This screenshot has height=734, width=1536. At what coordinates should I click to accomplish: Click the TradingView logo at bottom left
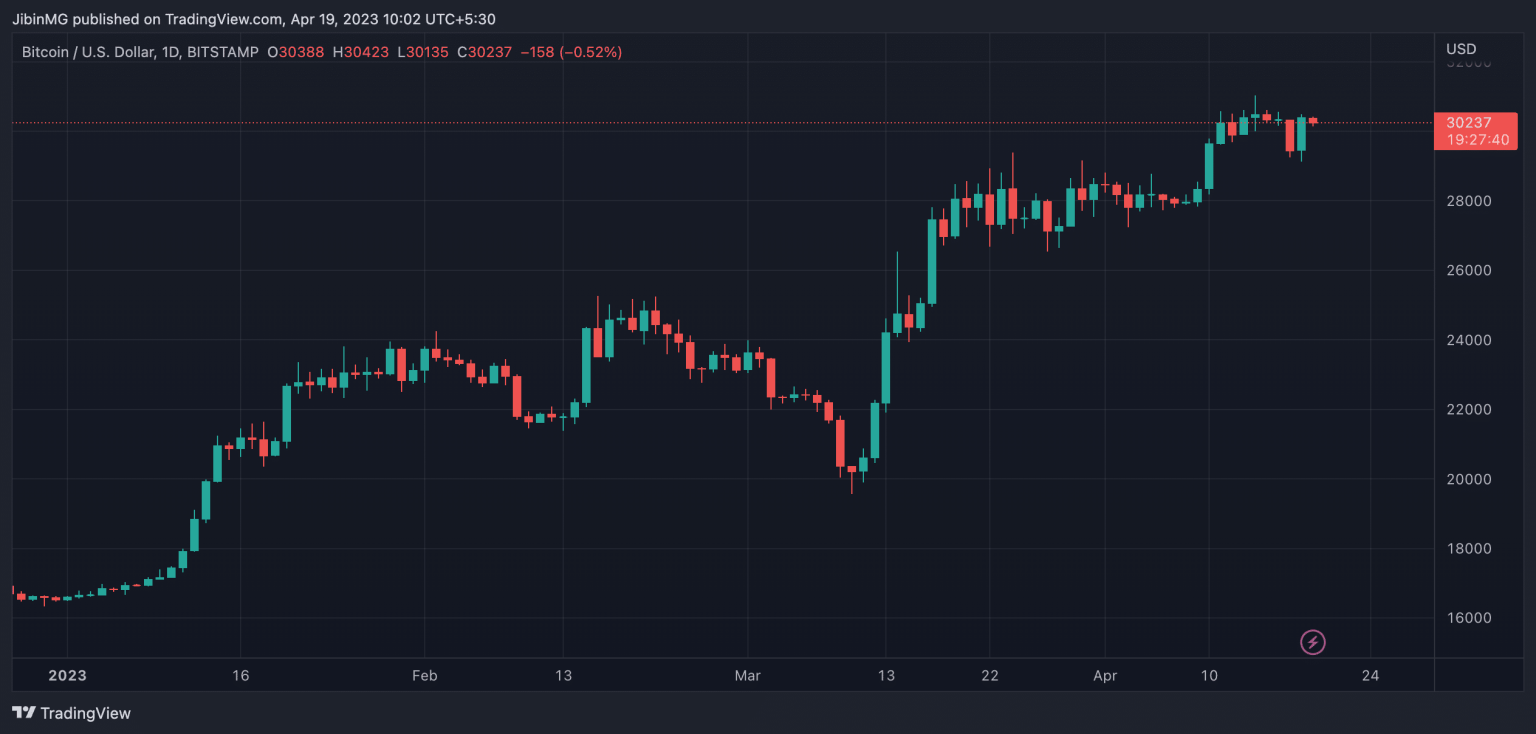pyautogui.click(x=22, y=713)
